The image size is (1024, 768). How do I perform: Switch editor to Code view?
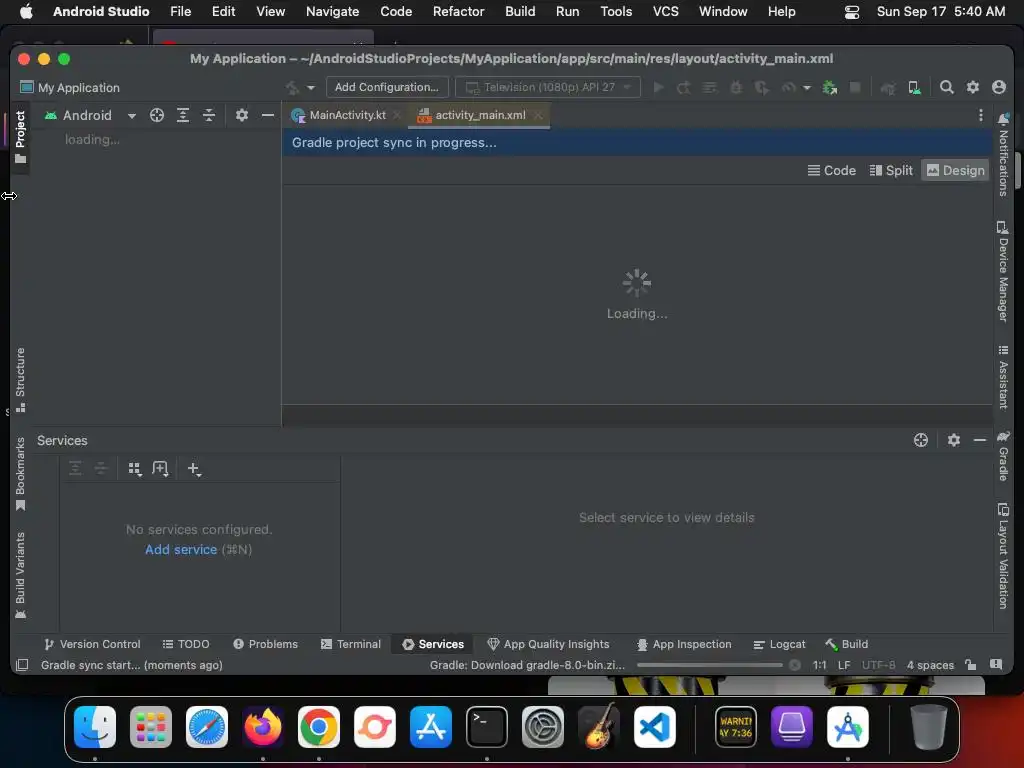(831, 170)
